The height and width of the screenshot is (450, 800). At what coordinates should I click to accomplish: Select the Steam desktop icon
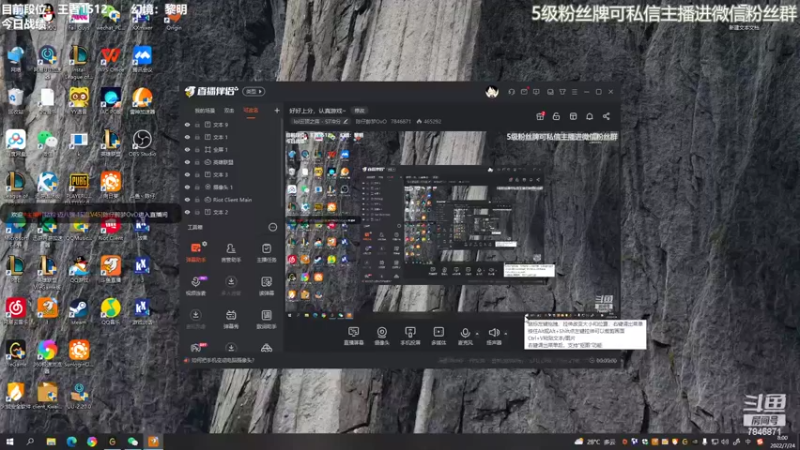pyautogui.click(x=79, y=311)
